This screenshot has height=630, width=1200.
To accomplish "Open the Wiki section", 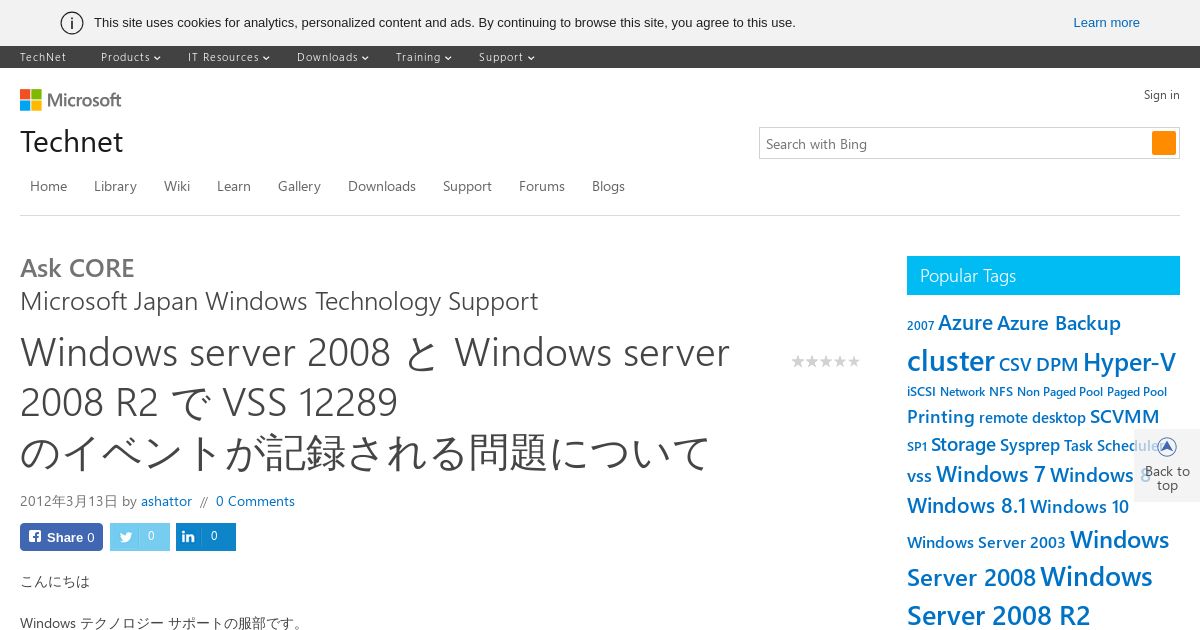I will (x=177, y=186).
